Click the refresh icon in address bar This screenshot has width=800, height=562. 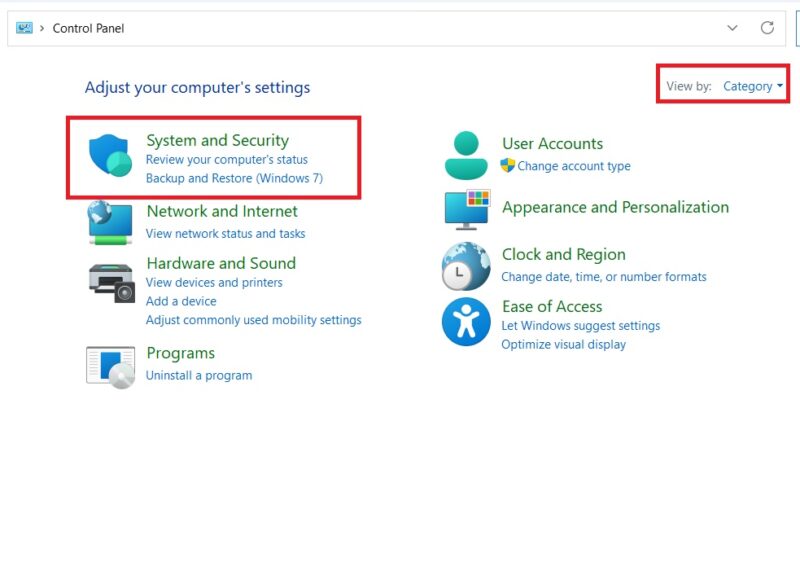(767, 28)
